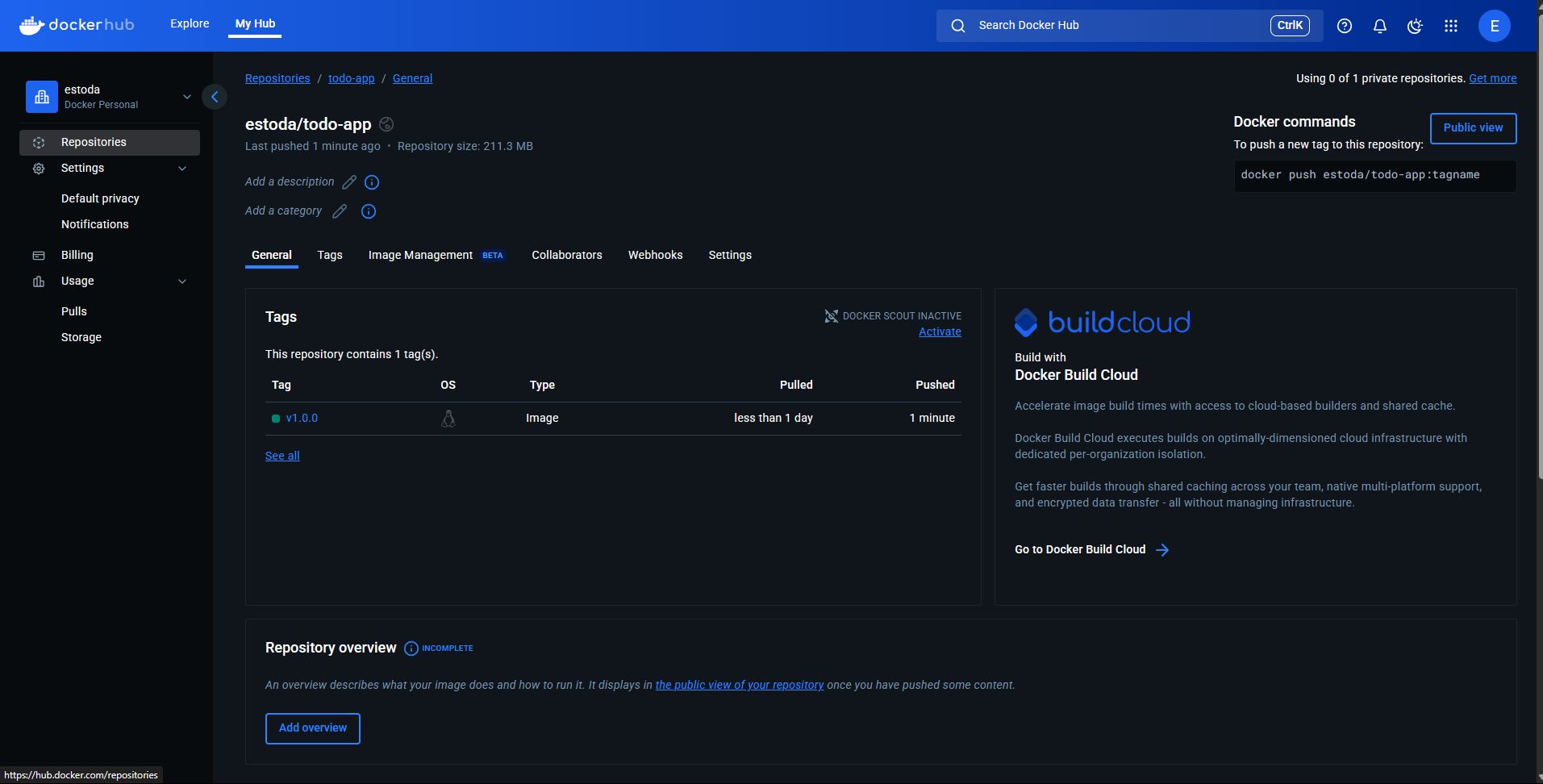Expand the estoda account switcher dropdown

point(187,97)
